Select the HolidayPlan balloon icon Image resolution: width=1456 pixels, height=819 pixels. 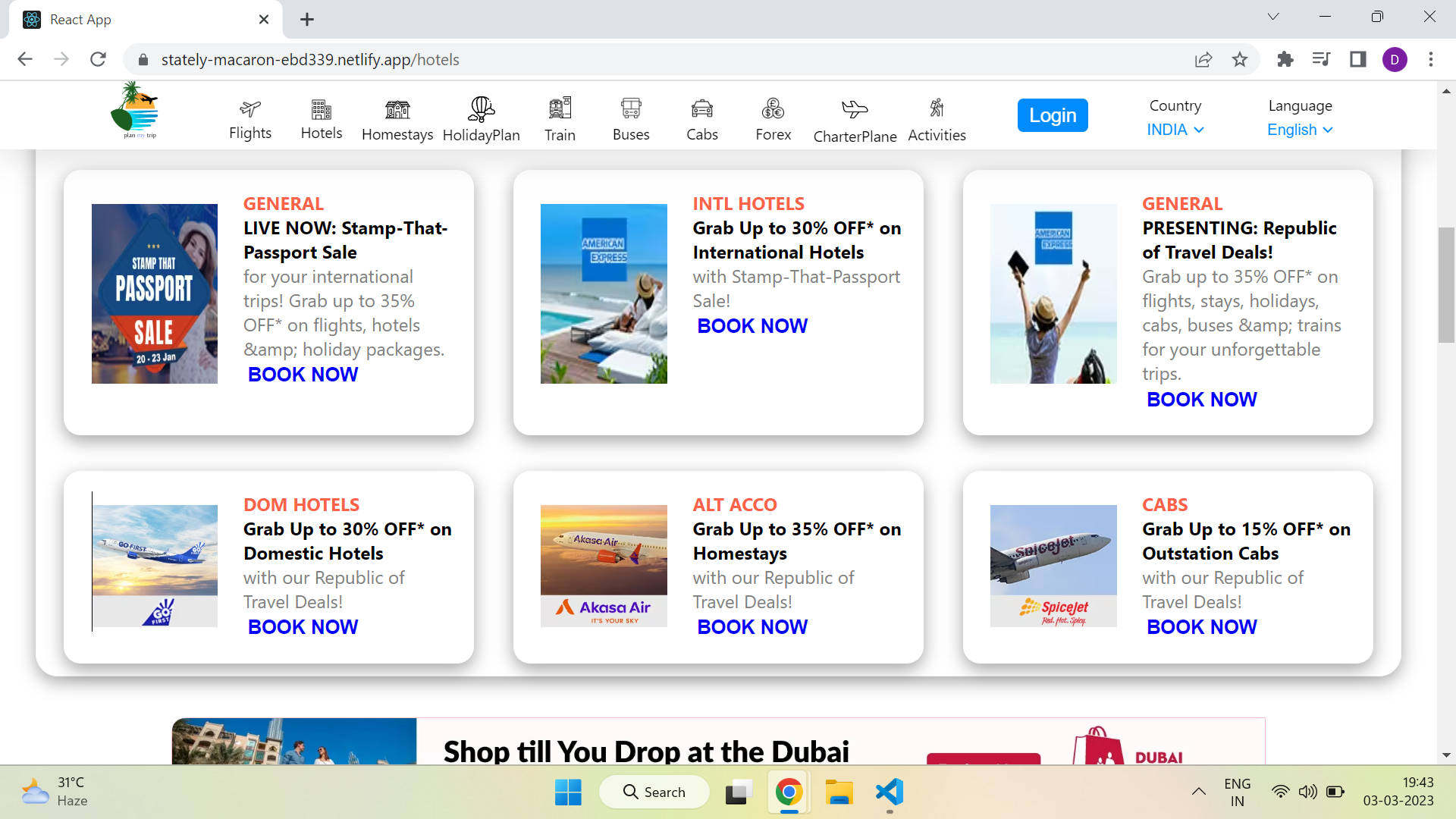(x=481, y=108)
